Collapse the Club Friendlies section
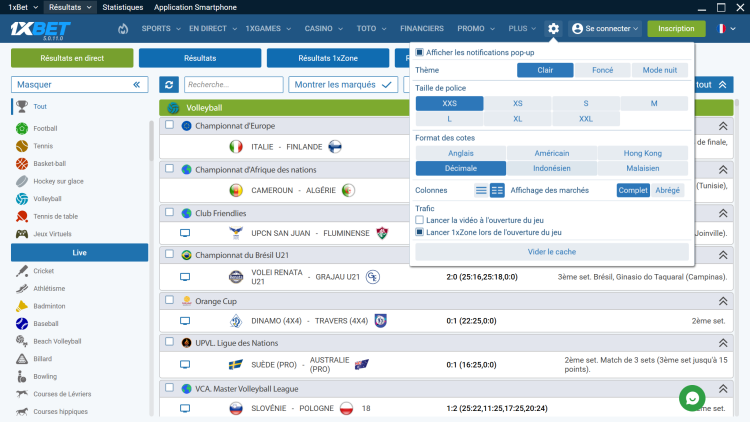The width and height of the screenshot is (750, 422). [x=723, y=213]
